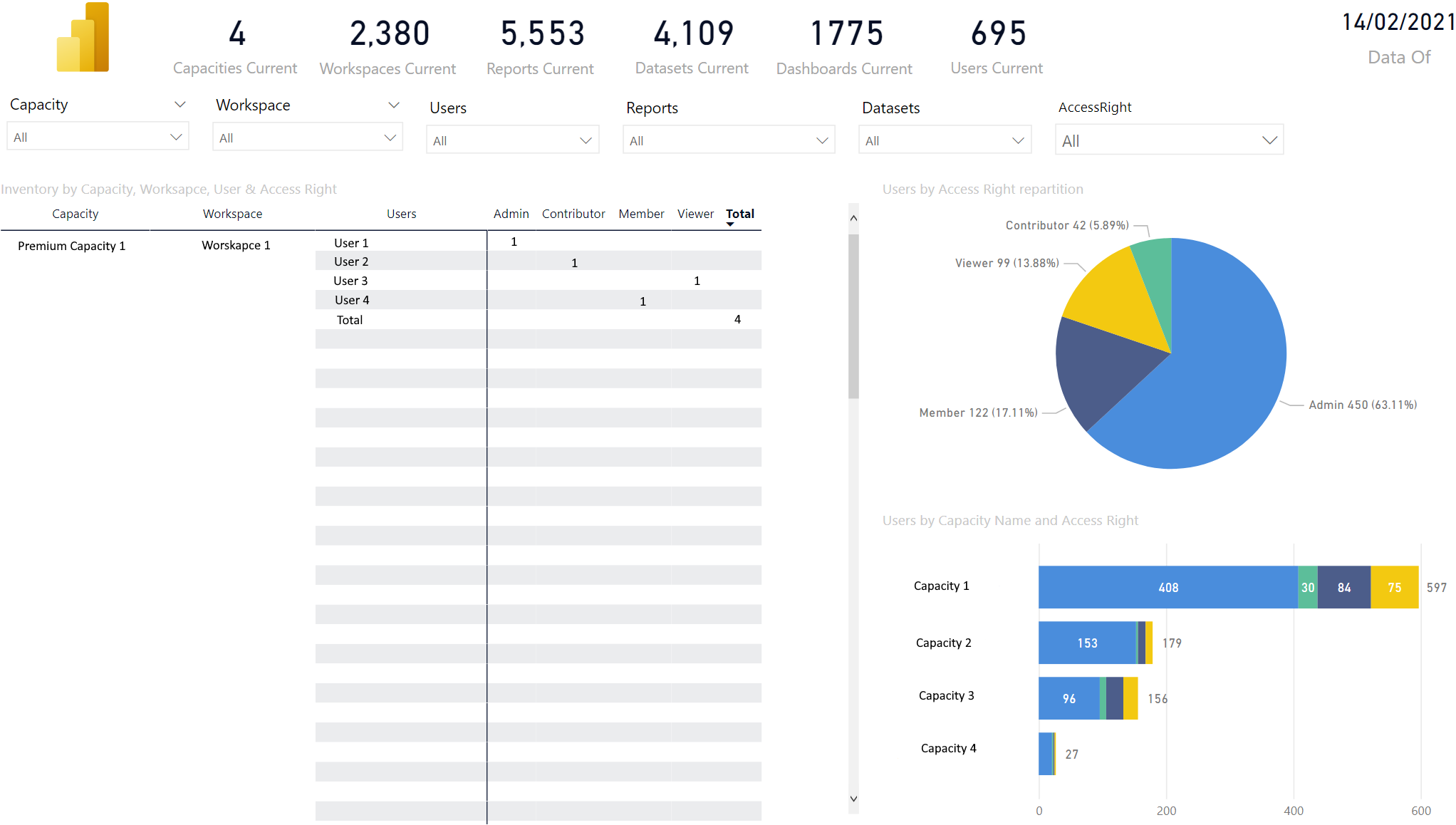Click the Capacity 4 axis label
1456x825 pixels.
click(949, 748)
